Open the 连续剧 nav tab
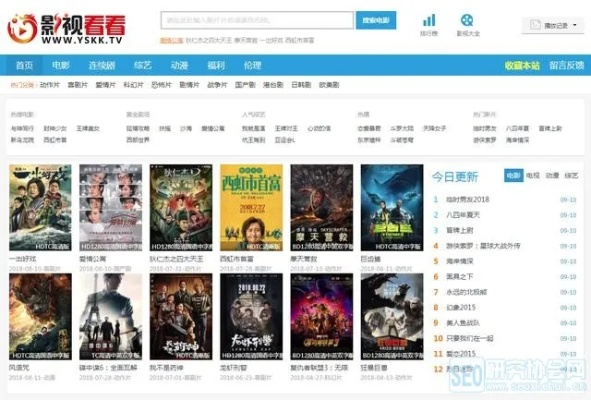 102,65
